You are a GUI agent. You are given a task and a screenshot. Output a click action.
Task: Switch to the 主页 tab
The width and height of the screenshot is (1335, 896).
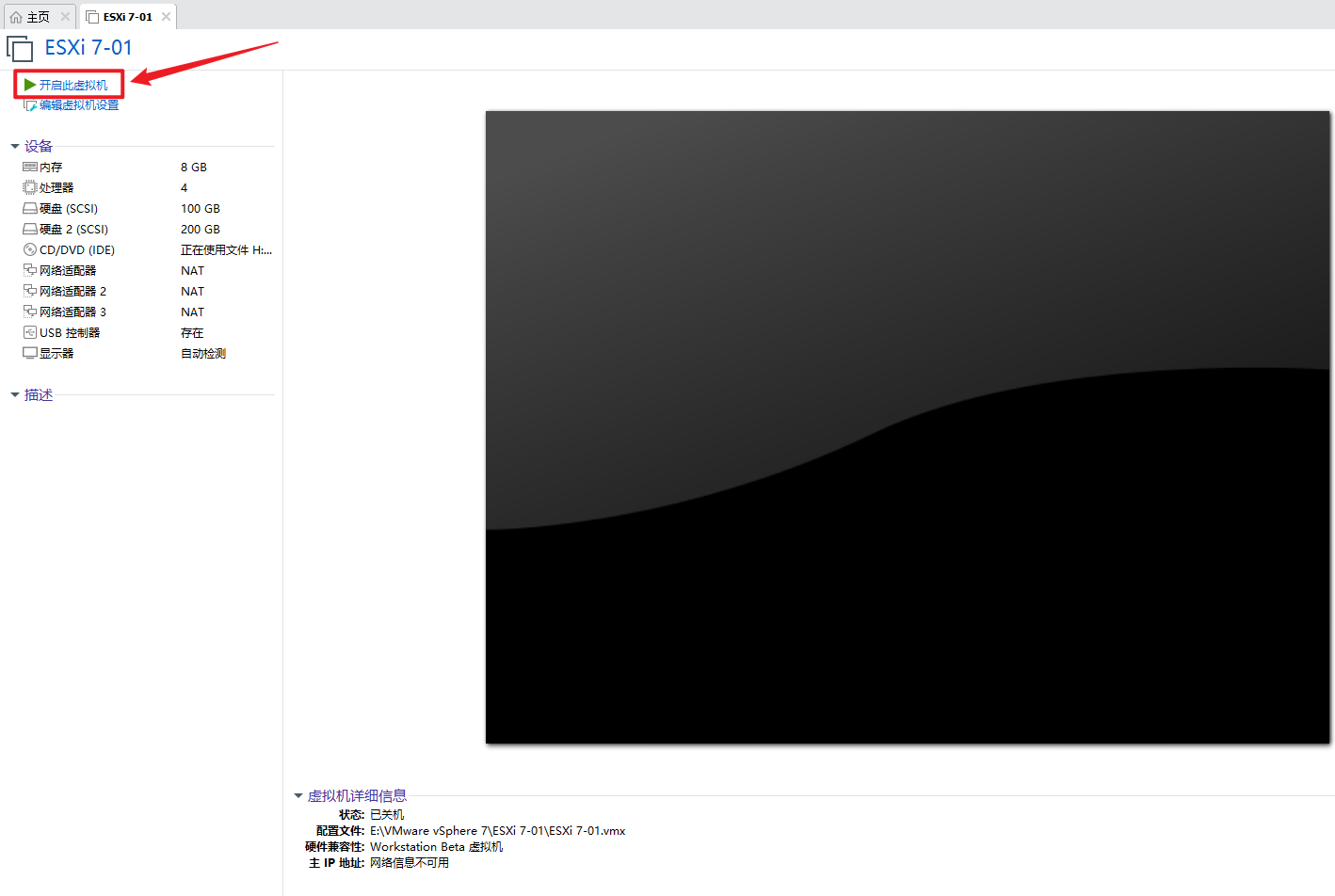tap(40, 17)
